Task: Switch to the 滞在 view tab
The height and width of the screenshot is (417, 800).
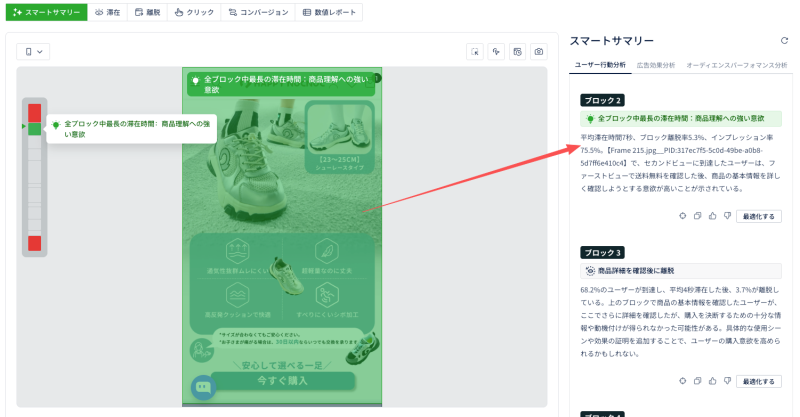Action: tap(107, 13)
